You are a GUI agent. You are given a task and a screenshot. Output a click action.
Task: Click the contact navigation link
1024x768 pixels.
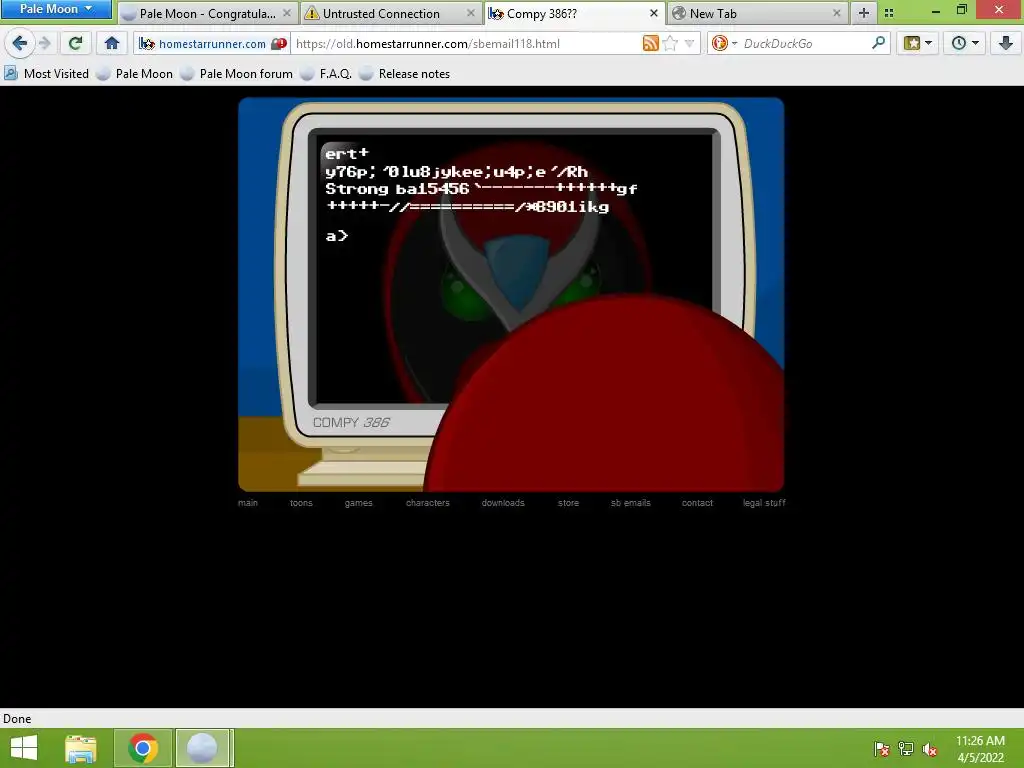tap(697, 503)
